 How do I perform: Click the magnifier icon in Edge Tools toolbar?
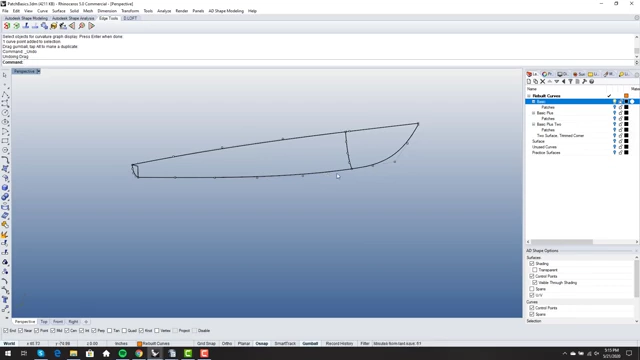click(82, 26)
